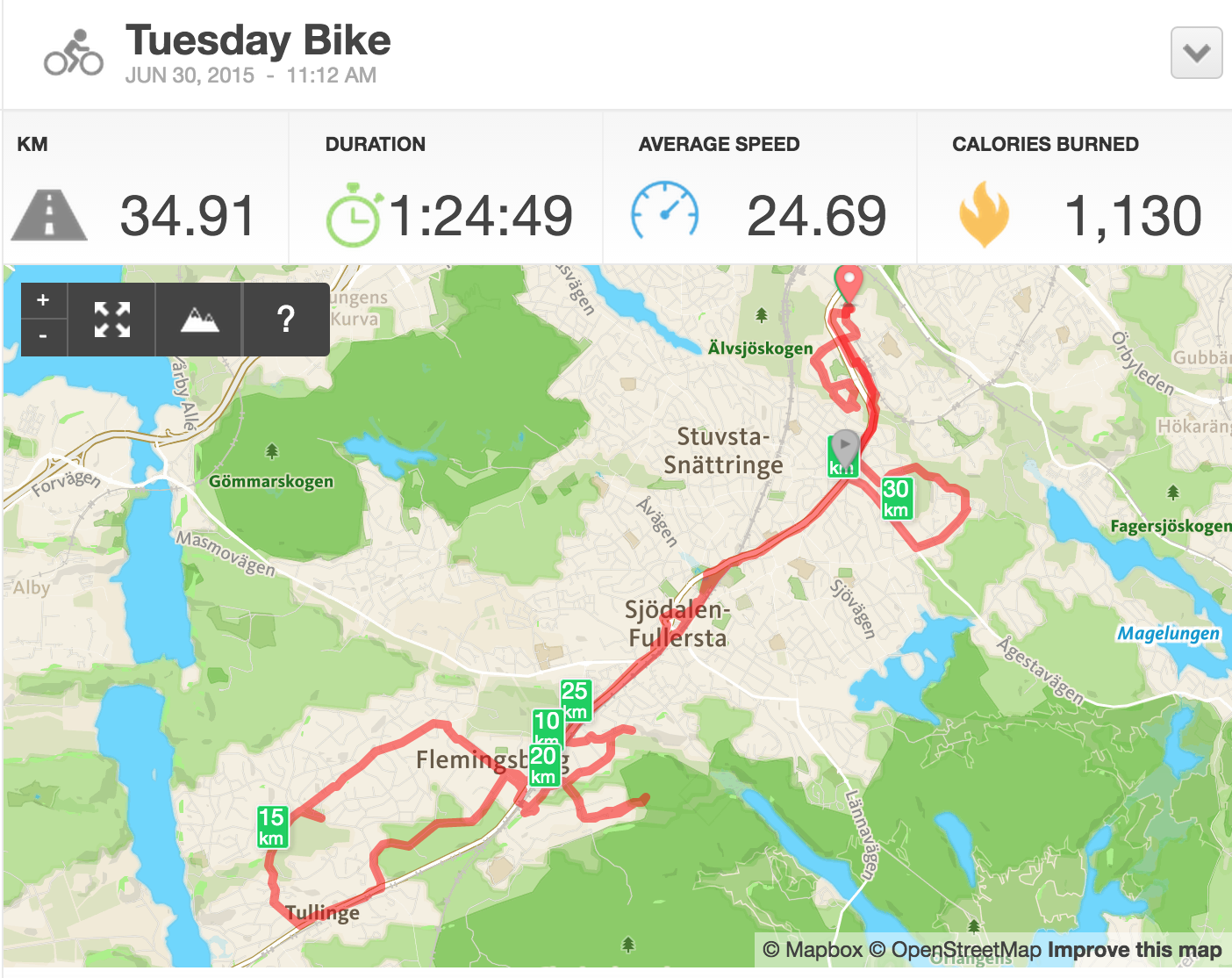Open the Mapbox attribution link
Image resolution: width=1232 pixels, height=978 pixels.
(x=813, y=950)
